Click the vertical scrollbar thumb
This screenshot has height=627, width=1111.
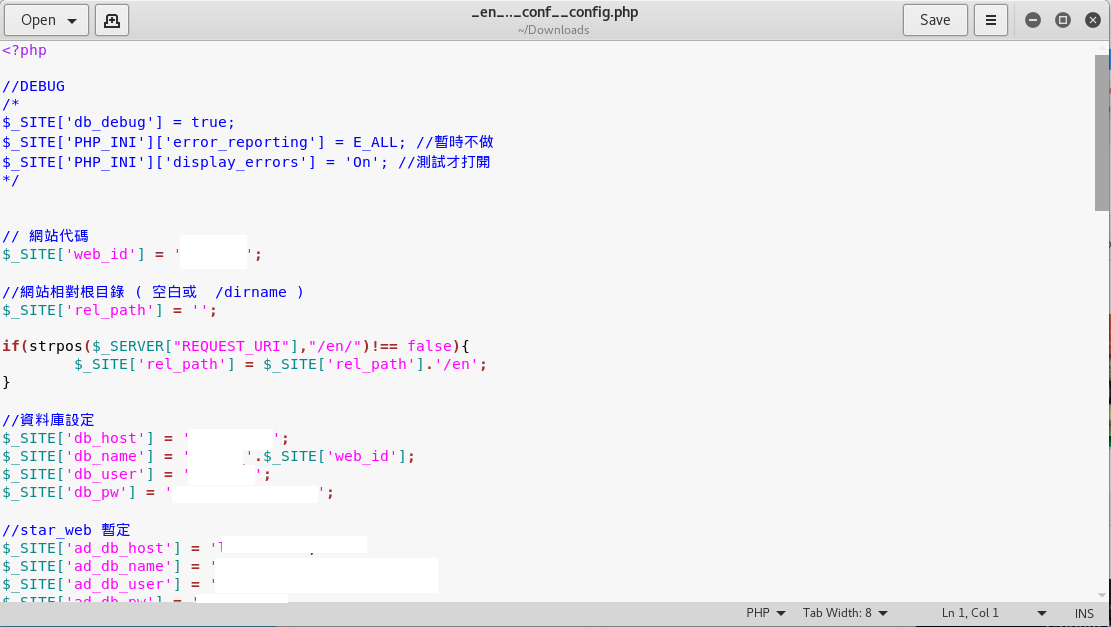pyautogui.click(x=1102, y=132)
